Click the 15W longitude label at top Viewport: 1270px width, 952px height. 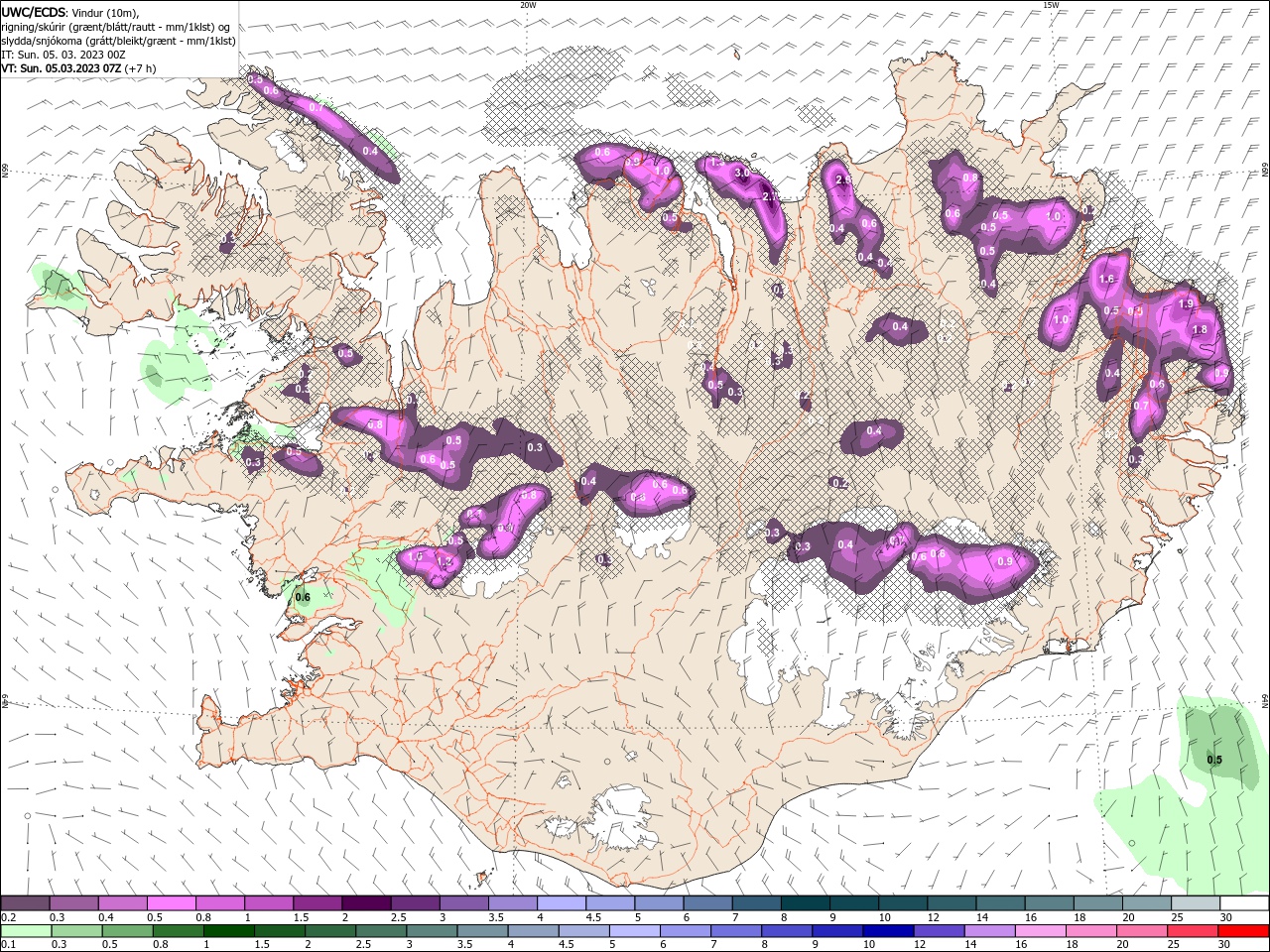click(x=1051, y=5)
